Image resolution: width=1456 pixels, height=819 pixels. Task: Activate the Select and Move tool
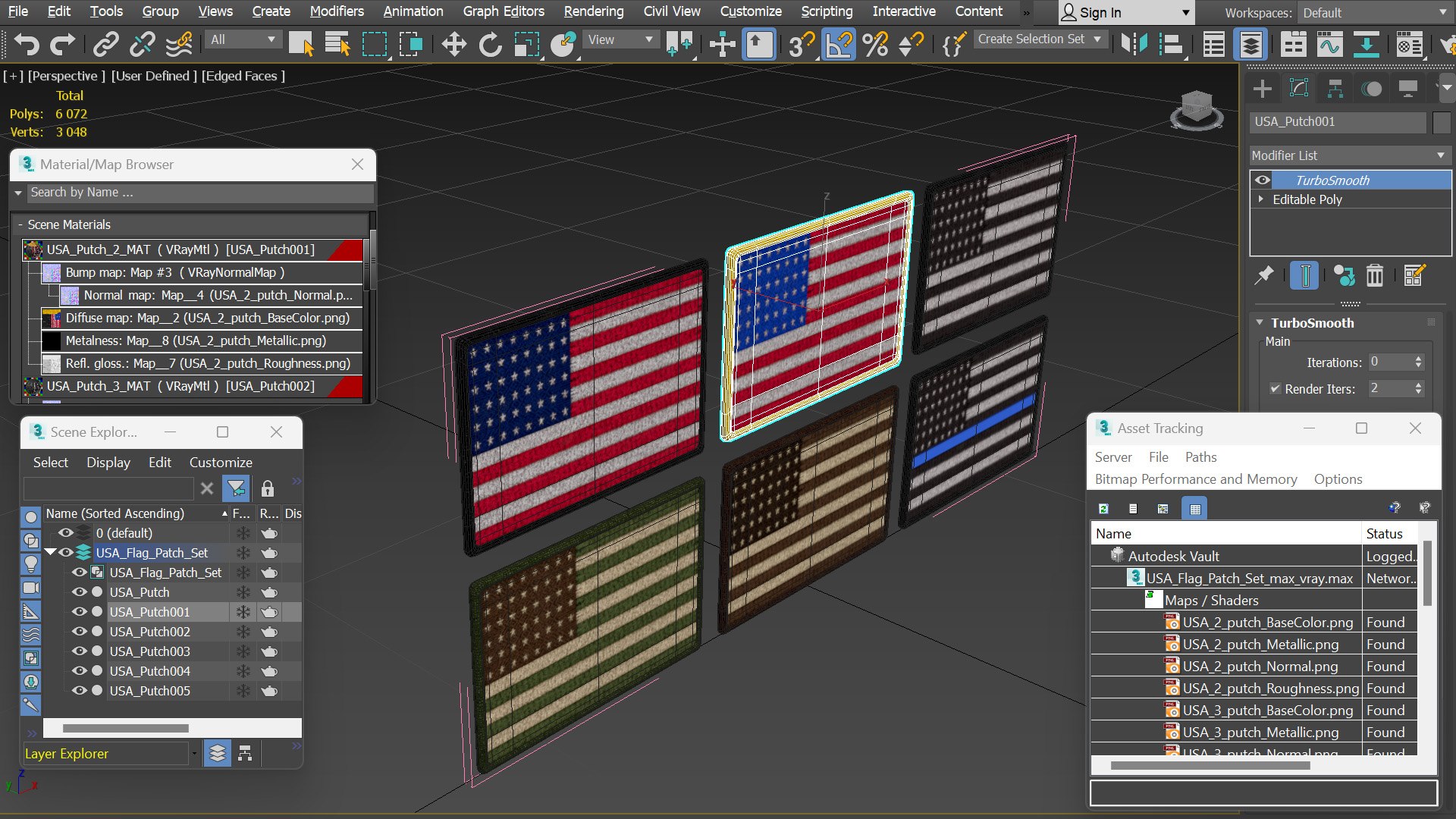(453, 45)
